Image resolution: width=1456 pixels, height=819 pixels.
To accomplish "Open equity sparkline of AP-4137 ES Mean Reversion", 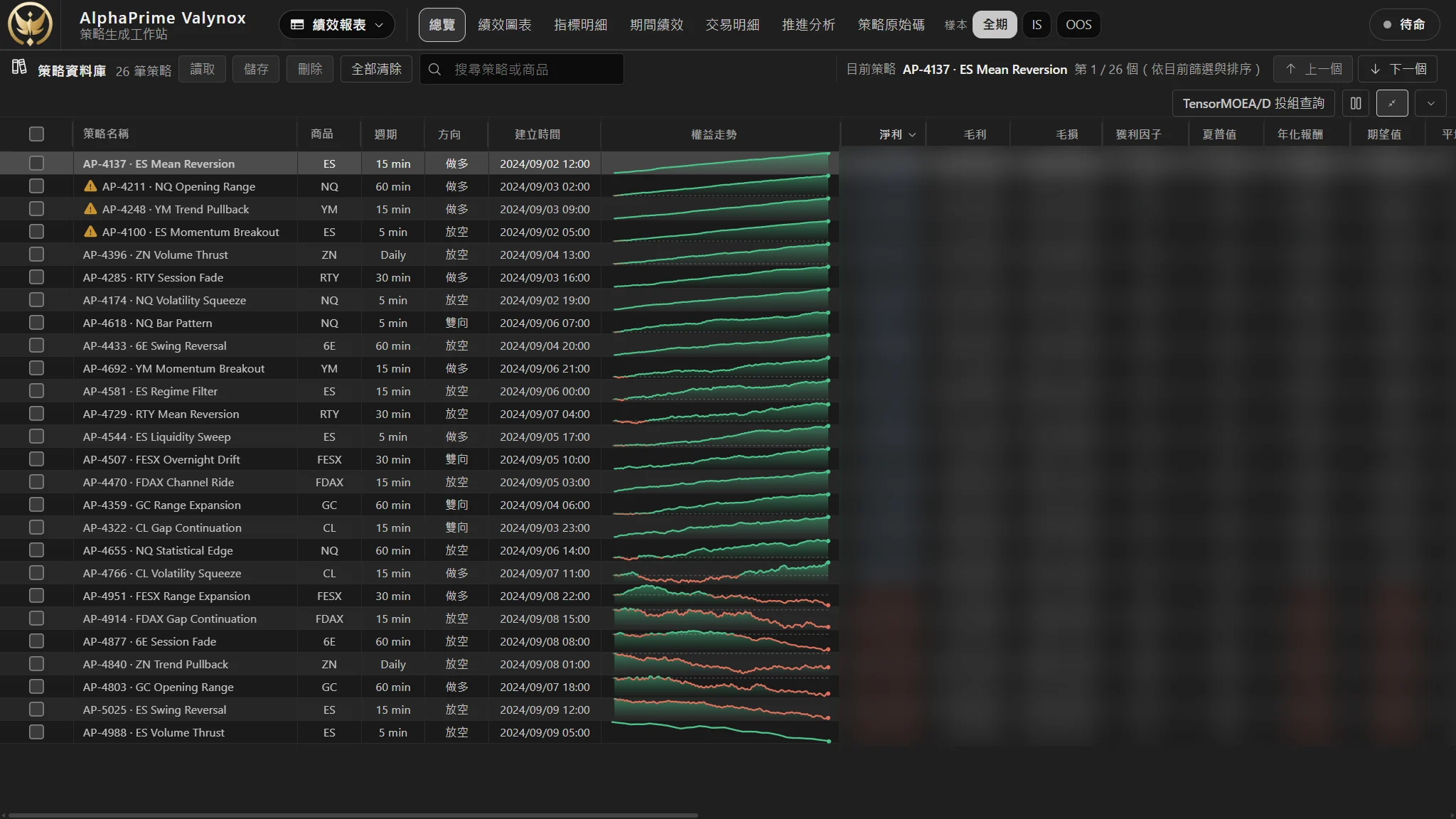I will click(720, 164).
